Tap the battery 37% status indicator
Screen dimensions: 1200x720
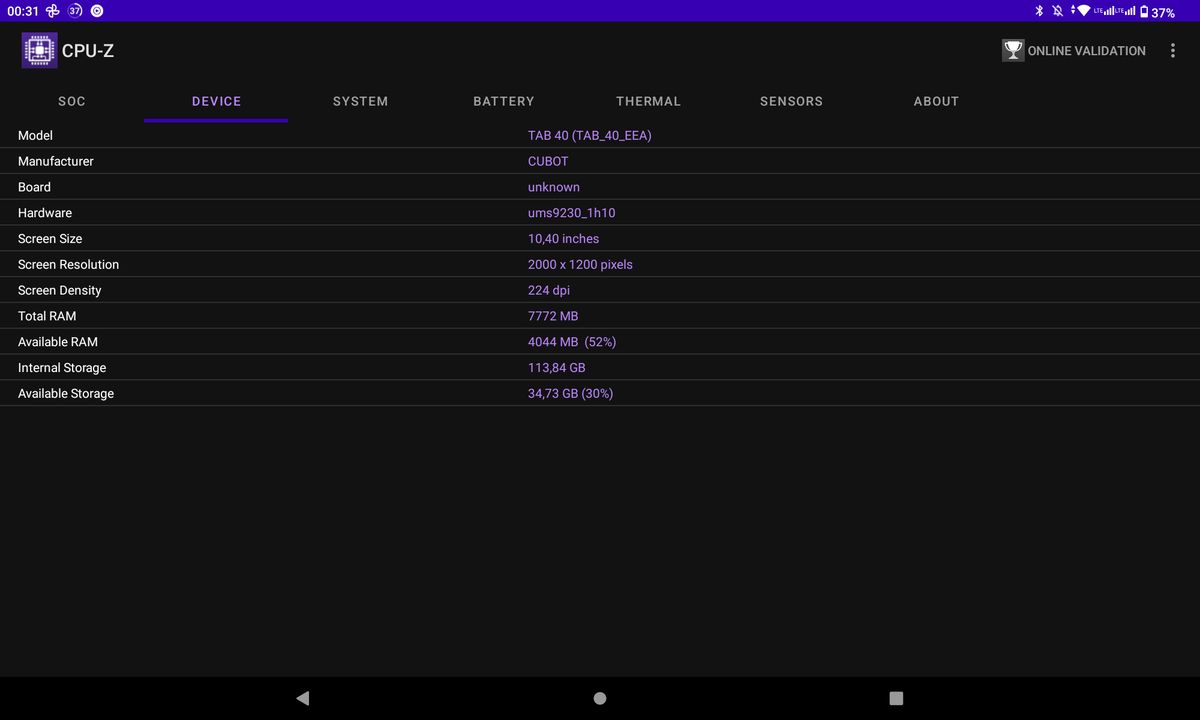[x=1157, y=12]
